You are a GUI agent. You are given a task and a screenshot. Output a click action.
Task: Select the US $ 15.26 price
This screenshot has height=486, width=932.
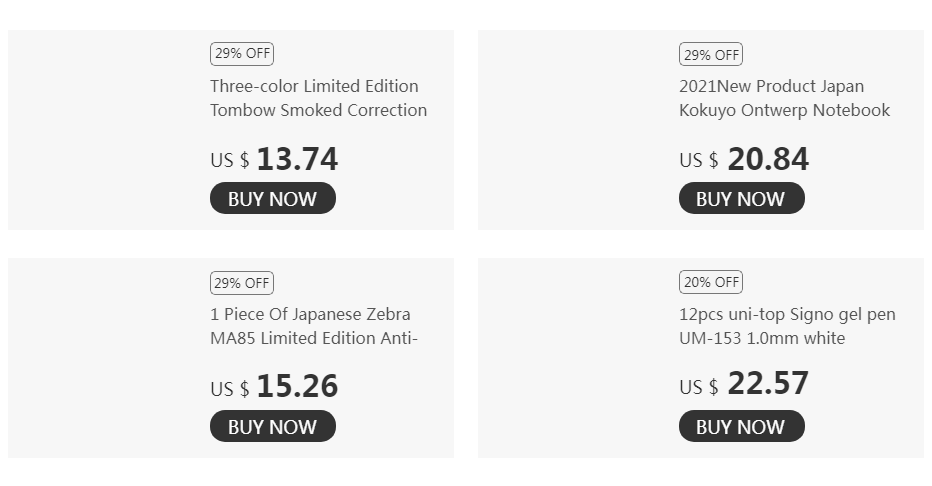click(274, 387)
